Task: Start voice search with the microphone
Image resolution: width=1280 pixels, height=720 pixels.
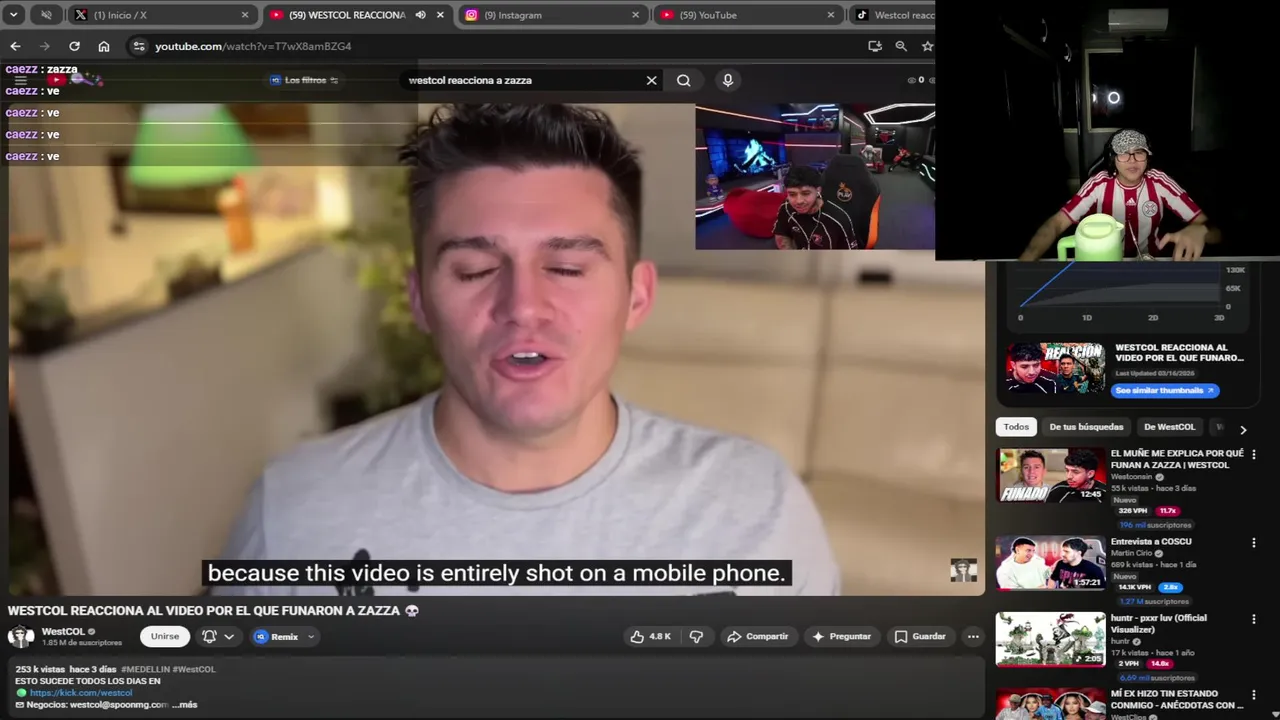Action: pyautogui.click(x=728, y=80)
